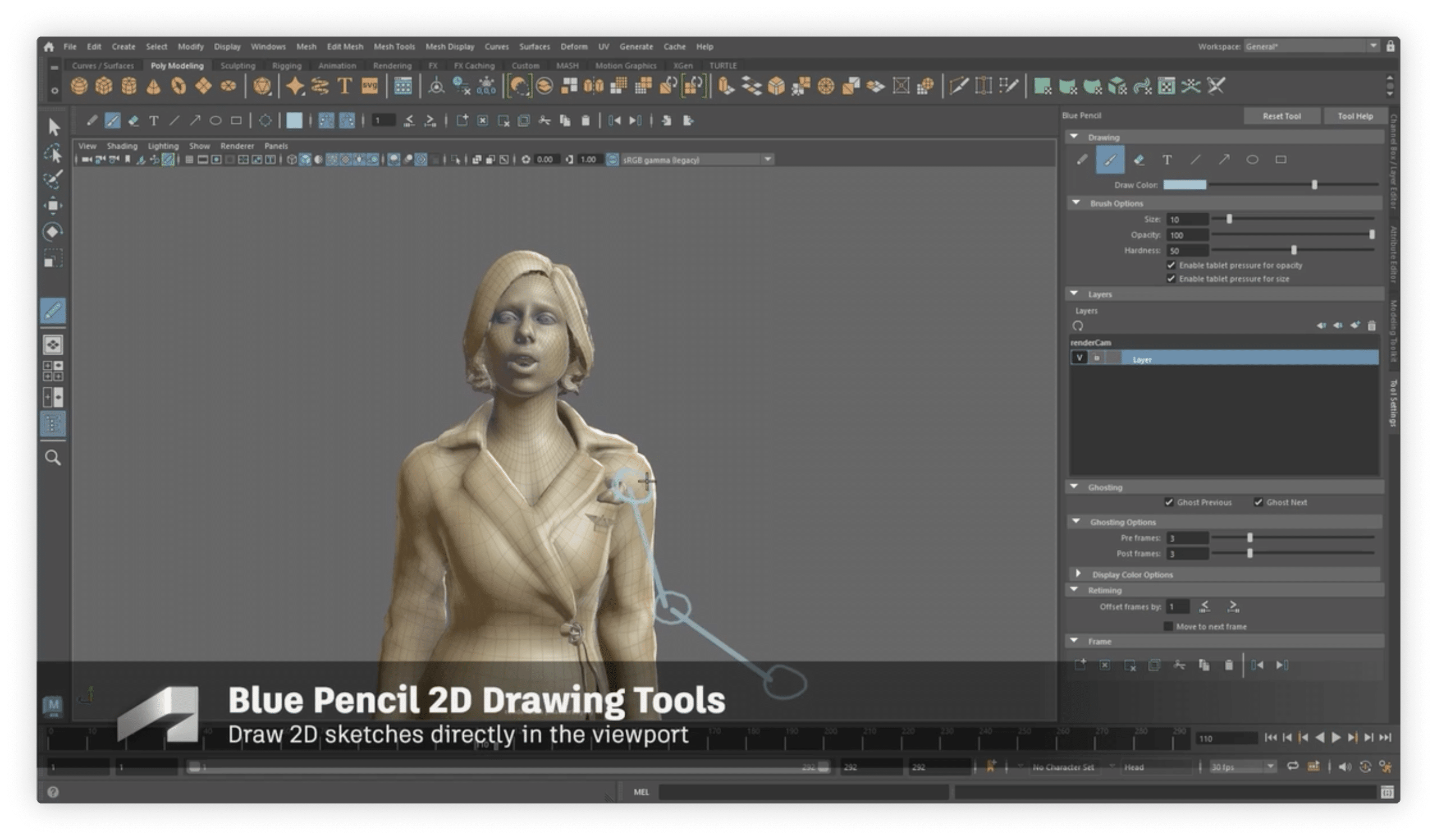The width and height of the screenshot is (1437, 840).
Task: Select the Eraser tool in Drawing section
Action: 1139,160
